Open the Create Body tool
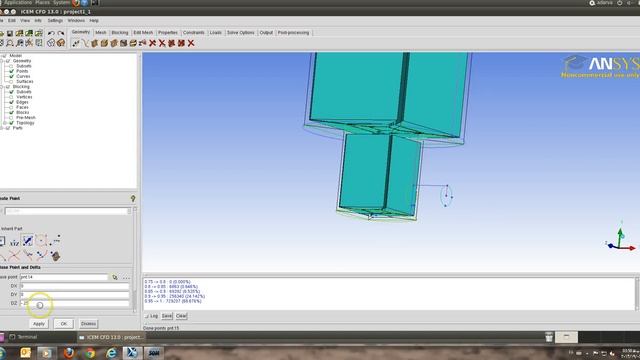The width and height of the screenshot is (640, 360). click(x=104, y=43)
